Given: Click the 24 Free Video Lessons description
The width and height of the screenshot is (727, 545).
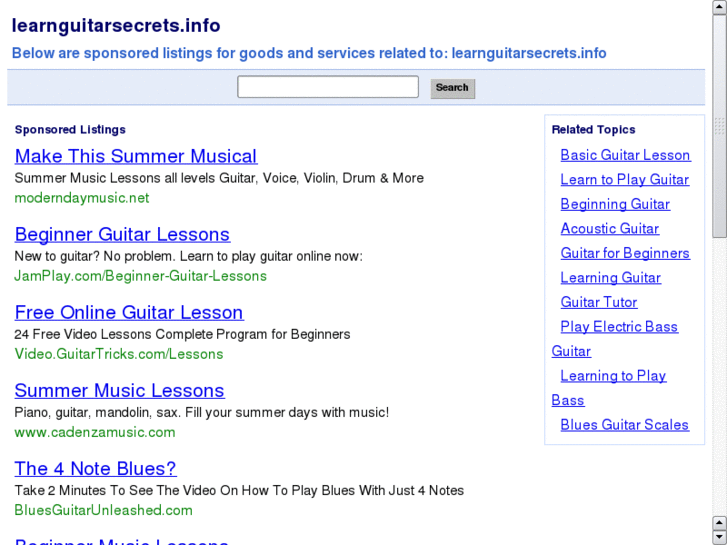Looking at the screenshot, I should 182,334.
